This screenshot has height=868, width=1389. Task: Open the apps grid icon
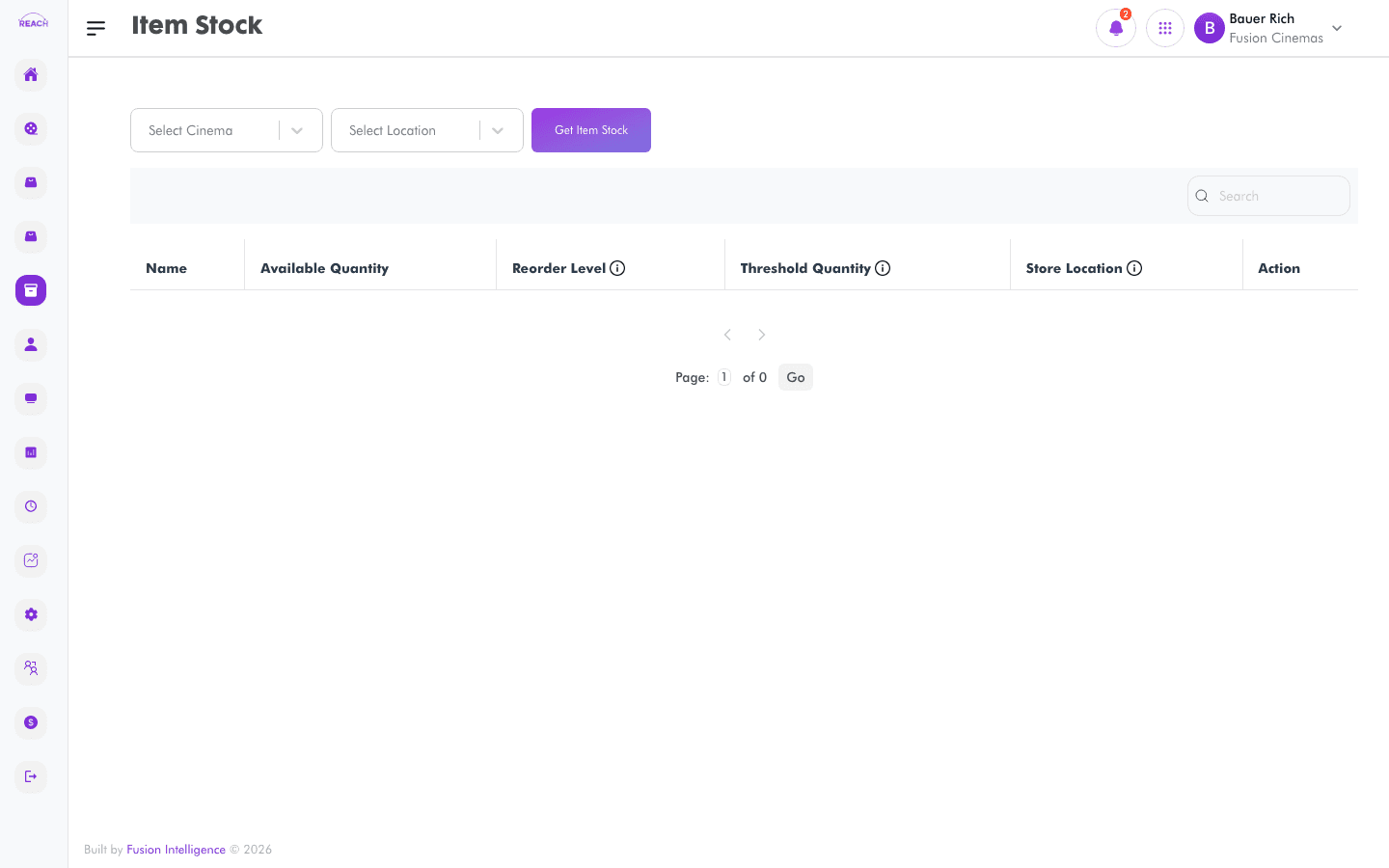1165,28
